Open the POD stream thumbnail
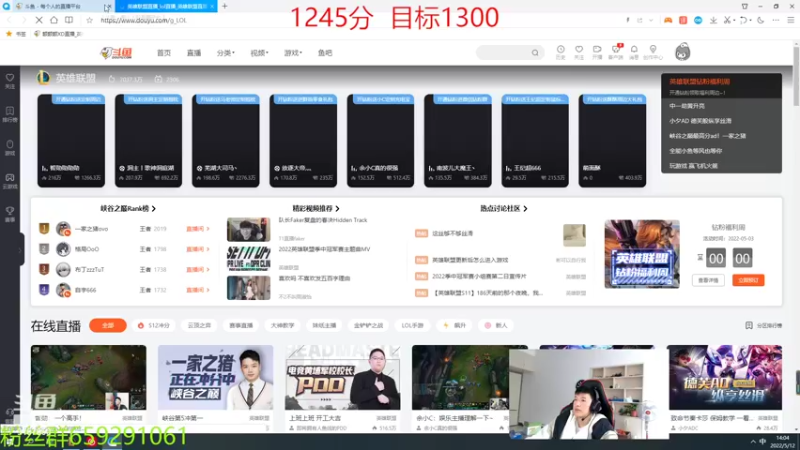The height and width of the screenshot is (450, 800). [342, 378]
